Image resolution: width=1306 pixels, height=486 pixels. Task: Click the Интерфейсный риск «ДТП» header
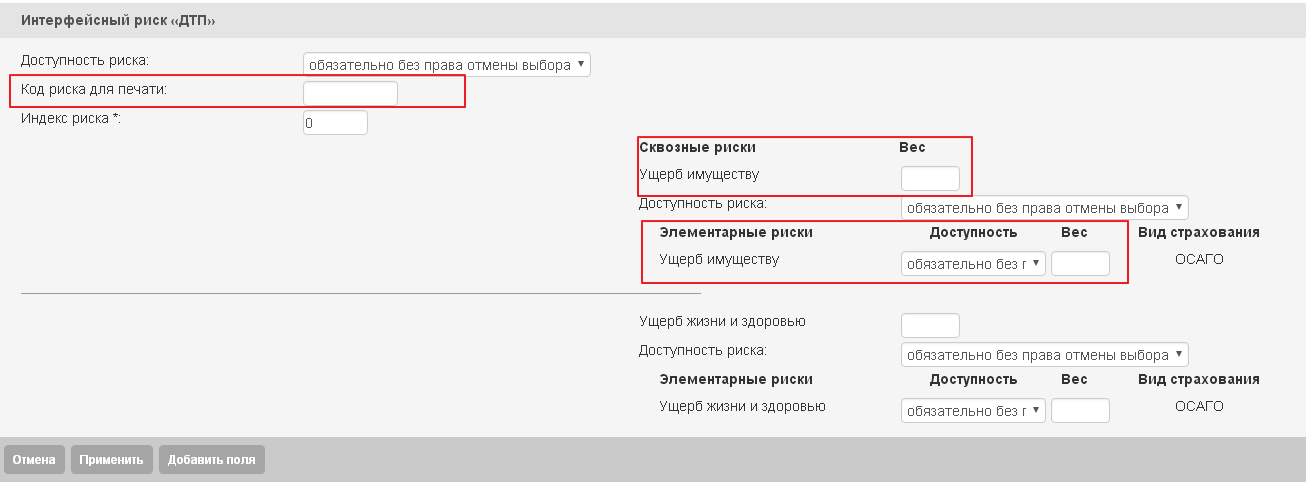coord(118,20)
